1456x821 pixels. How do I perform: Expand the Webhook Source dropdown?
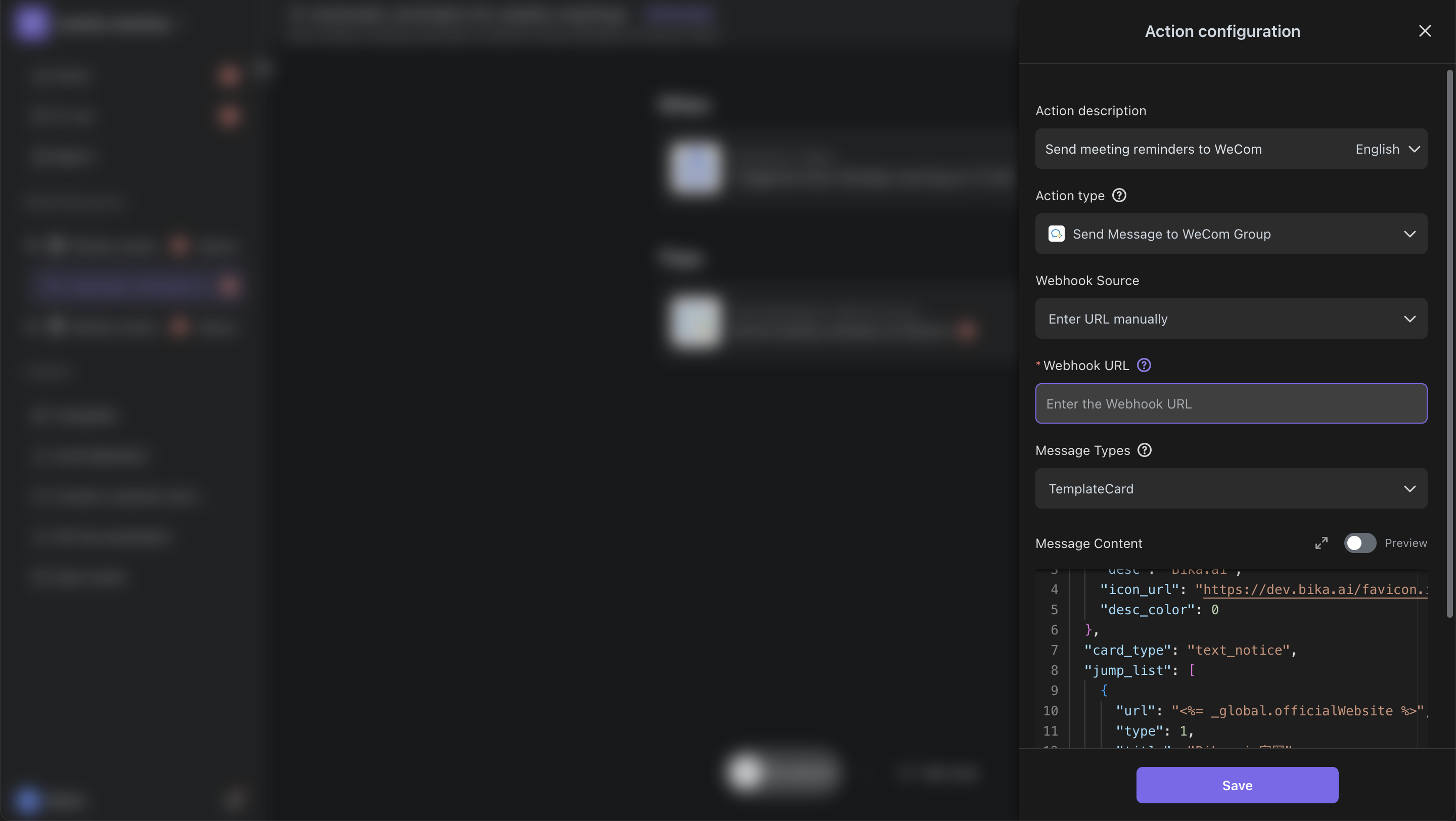[x=1230, y=318]
